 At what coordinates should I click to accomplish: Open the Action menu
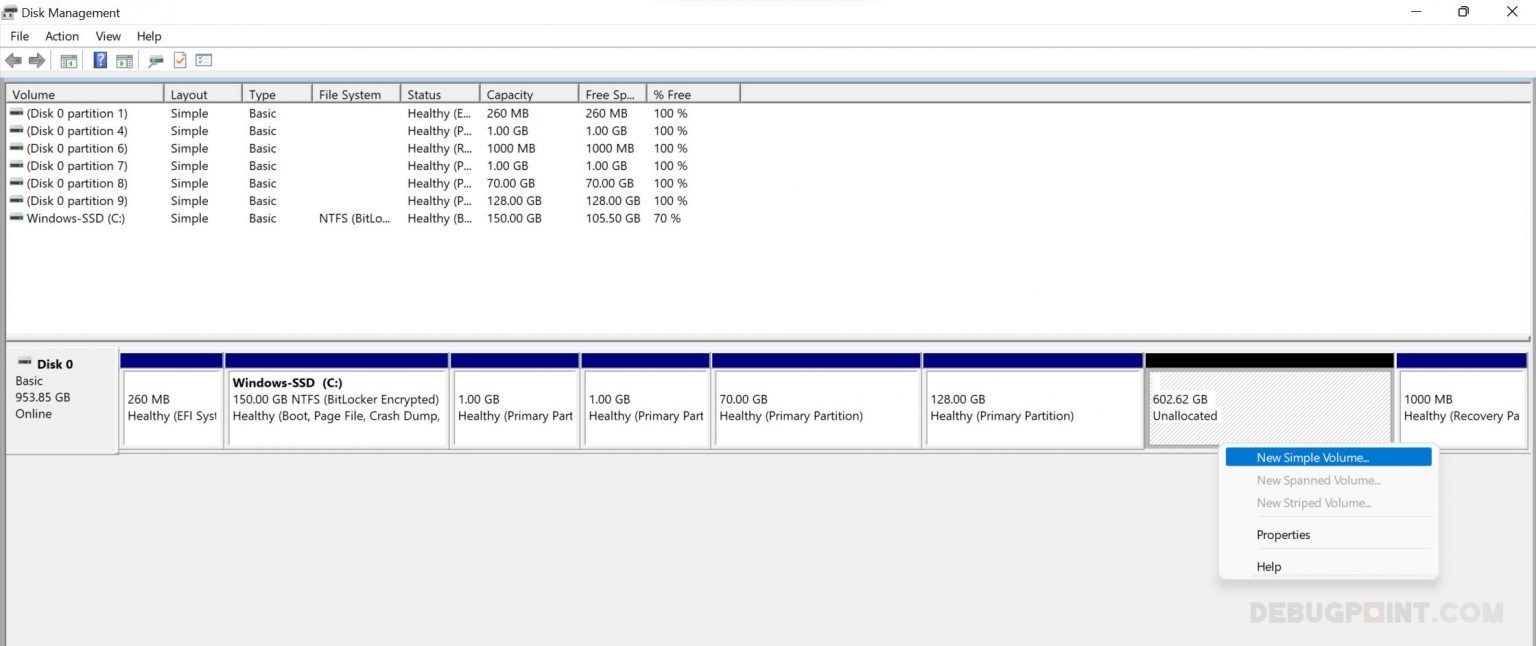pos(62,36)
